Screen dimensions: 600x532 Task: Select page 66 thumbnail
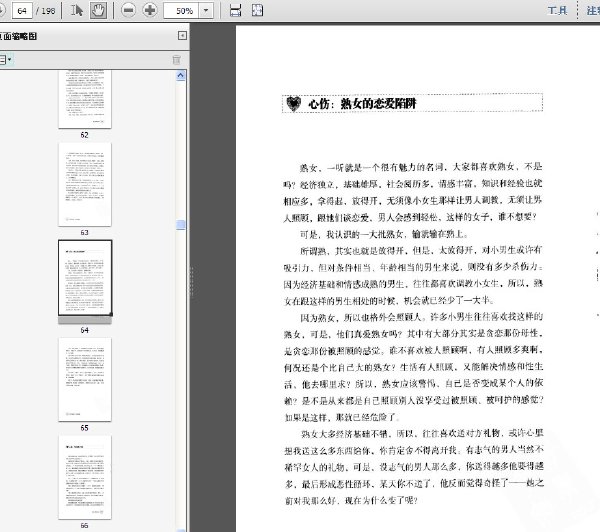point(85,477)
